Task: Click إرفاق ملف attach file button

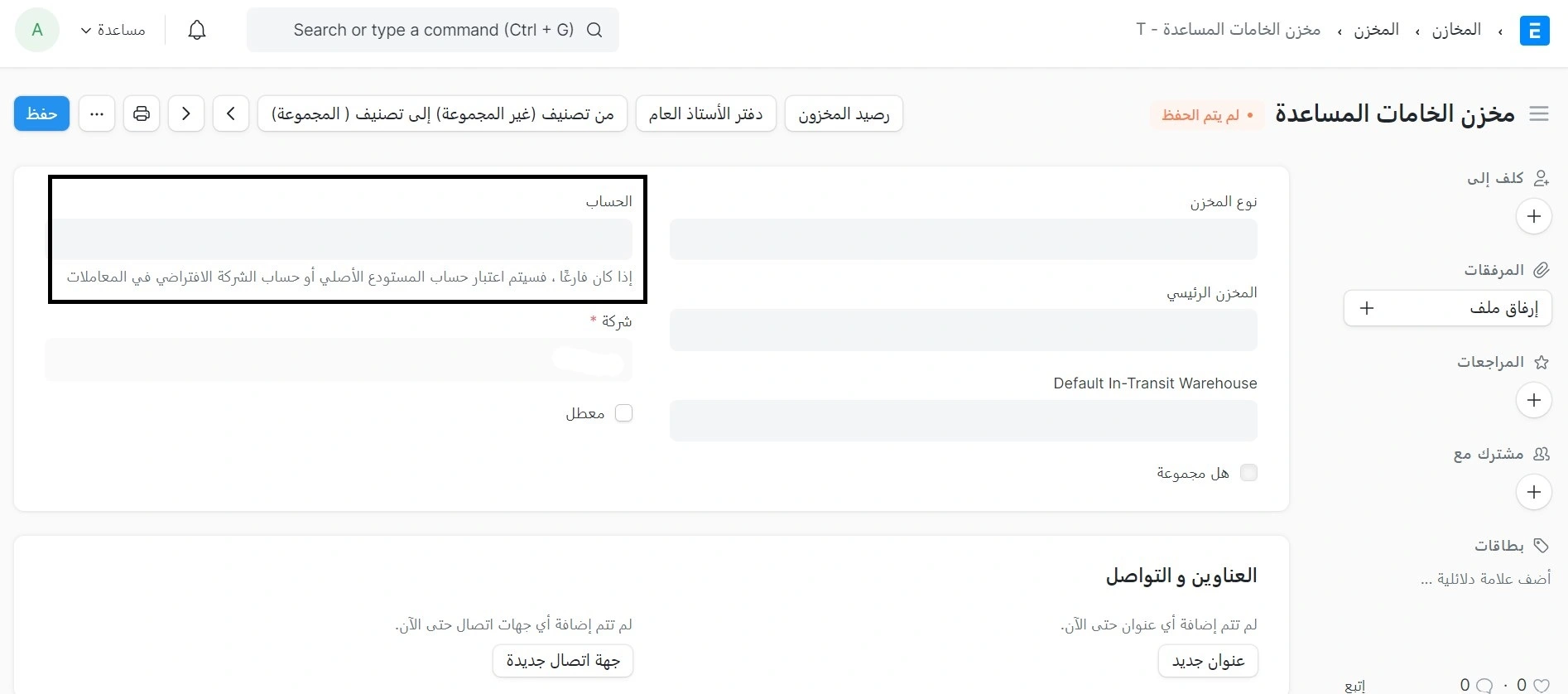Action: tap(1447, 308)
